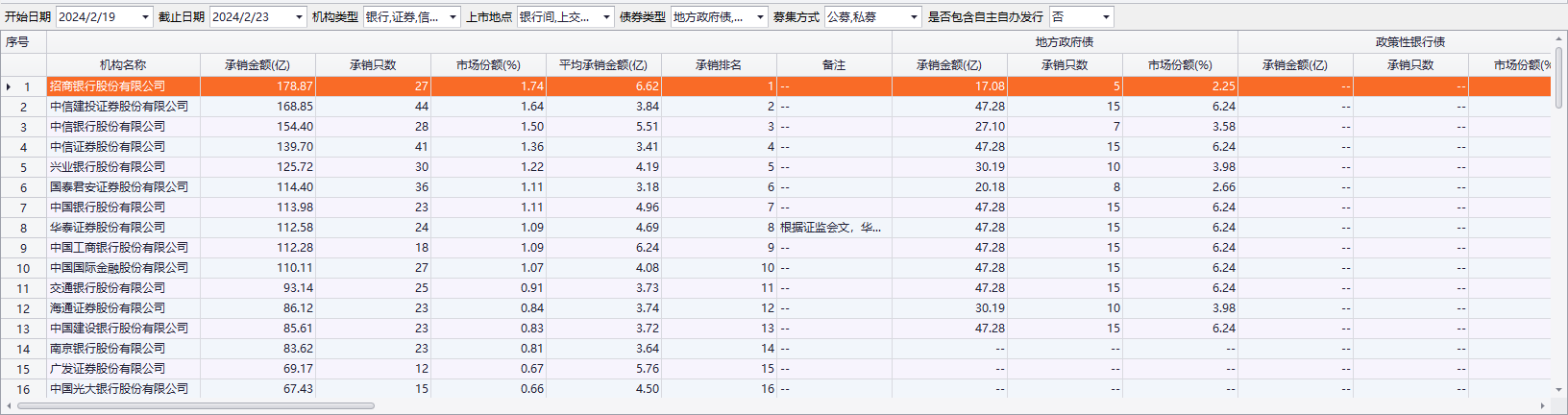Select the 中信建投证券股份有限公司 row
This screenshot has width=1568, height=415.
[x=119, y=107]
